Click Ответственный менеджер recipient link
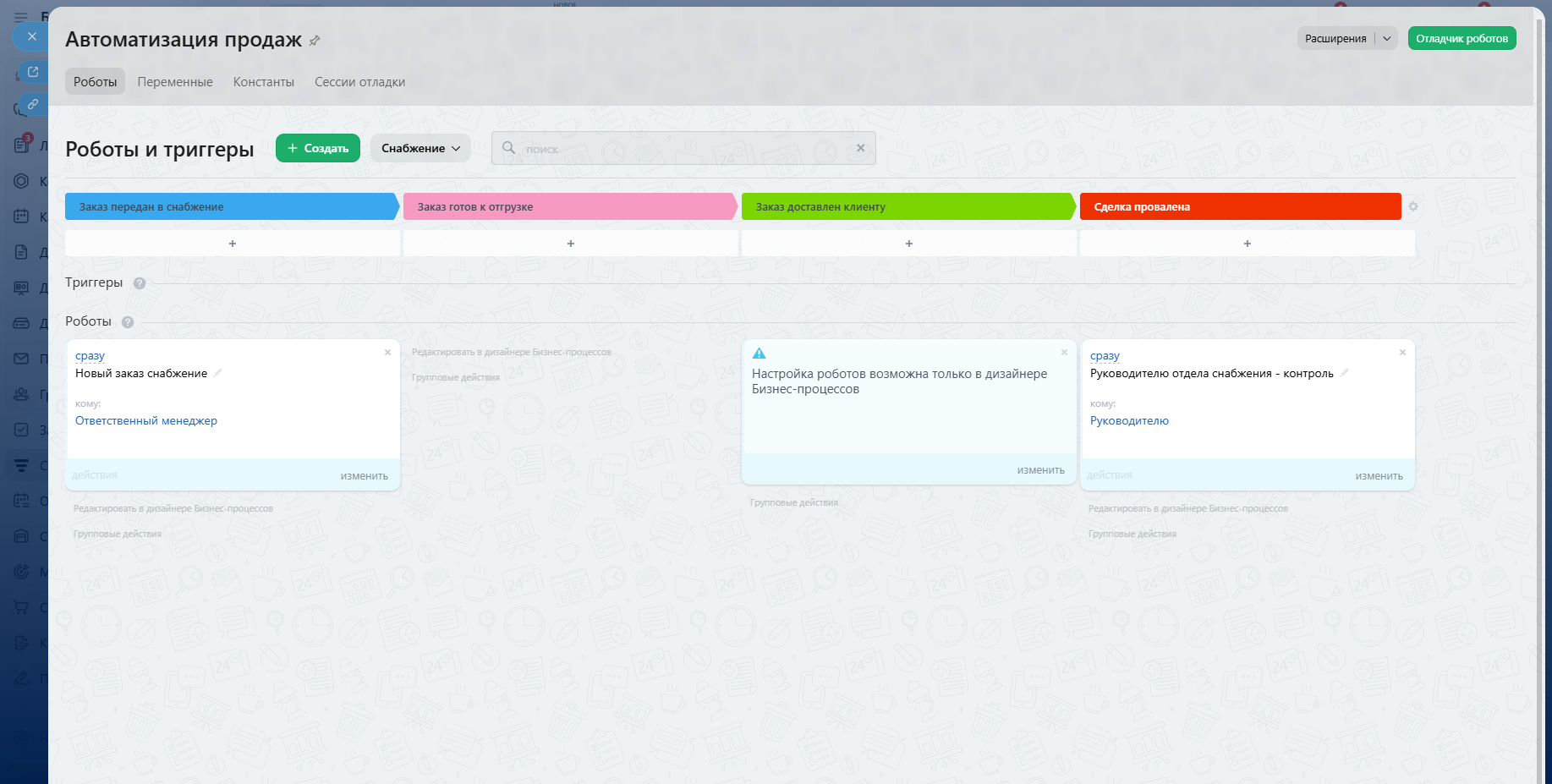 pyautogui.click(x=146, y=420)
